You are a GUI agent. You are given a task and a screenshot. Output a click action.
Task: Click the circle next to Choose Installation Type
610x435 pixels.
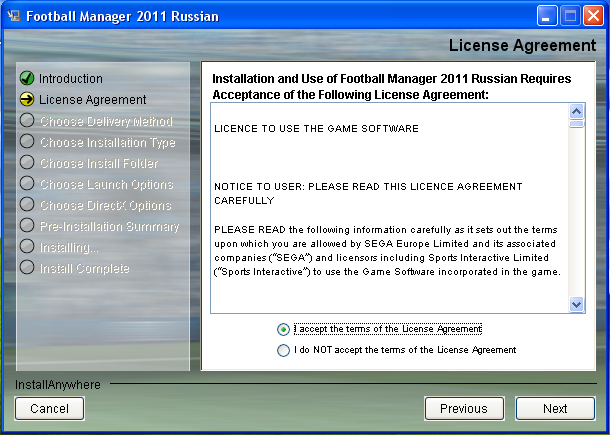27,141
